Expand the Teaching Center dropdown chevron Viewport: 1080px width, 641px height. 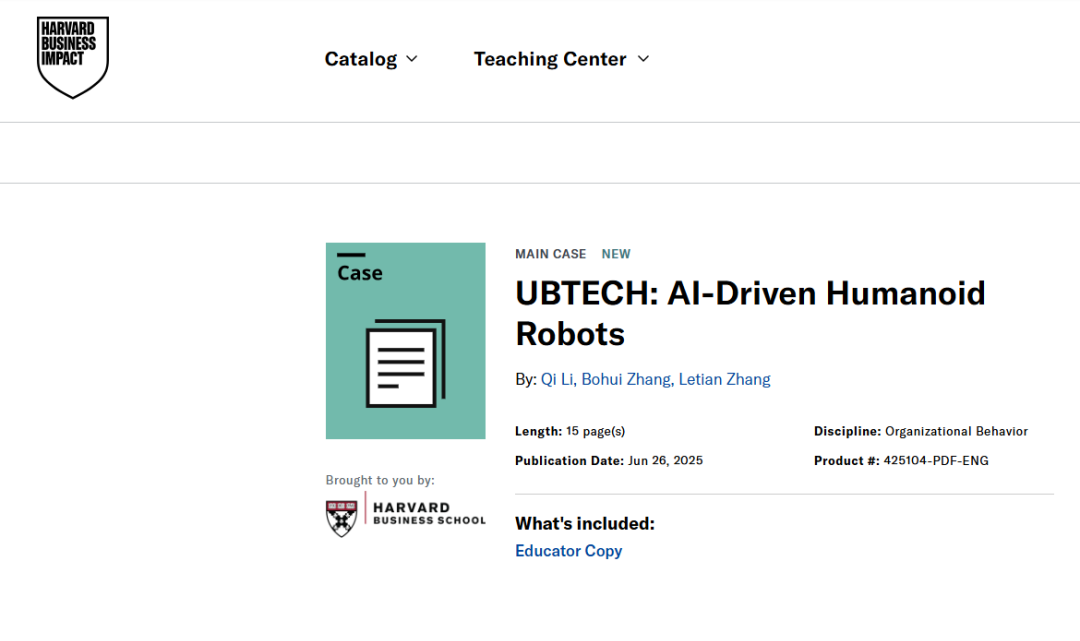643,59
